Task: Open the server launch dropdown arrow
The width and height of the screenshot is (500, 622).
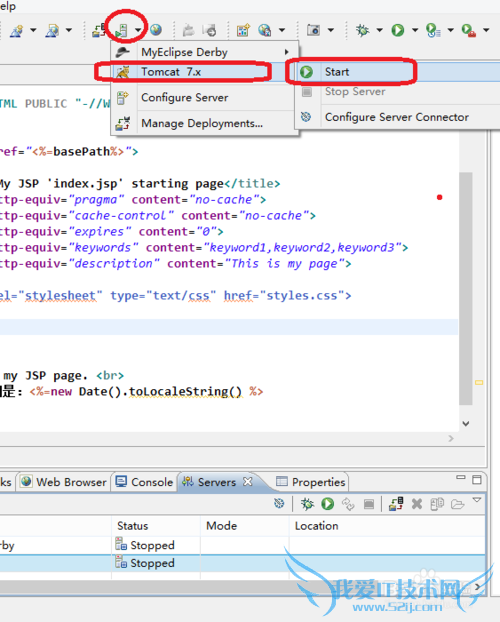Action: (137, 30)
